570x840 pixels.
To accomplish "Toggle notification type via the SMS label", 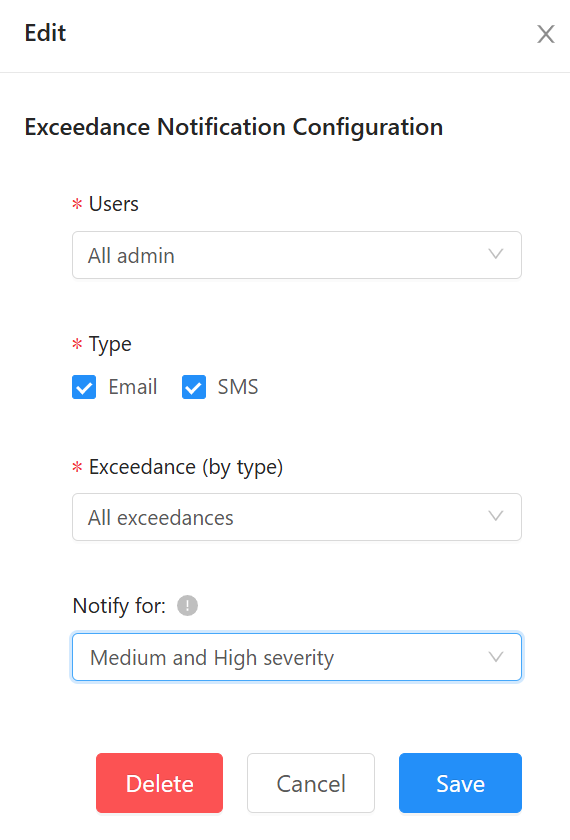I will (x=238, y=387).
